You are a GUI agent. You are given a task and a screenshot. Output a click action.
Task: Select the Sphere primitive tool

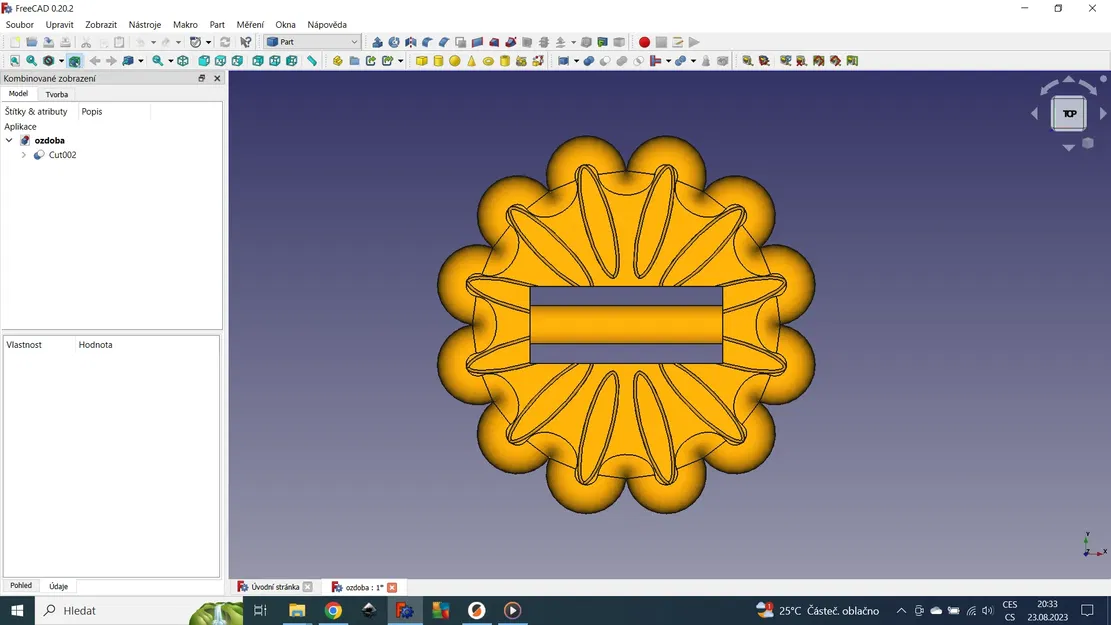454,60
